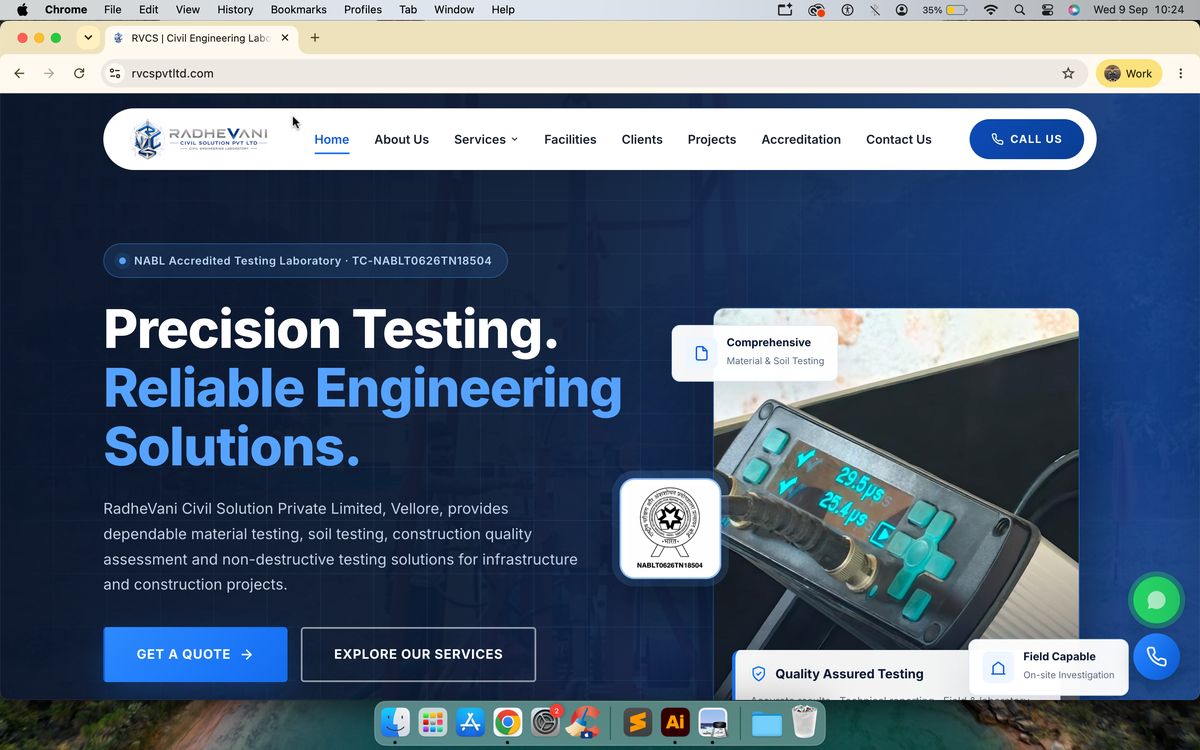Click the Siri icon in the menu bar
This screenshot has width=1200, height=750.
tap(1074, 10)
